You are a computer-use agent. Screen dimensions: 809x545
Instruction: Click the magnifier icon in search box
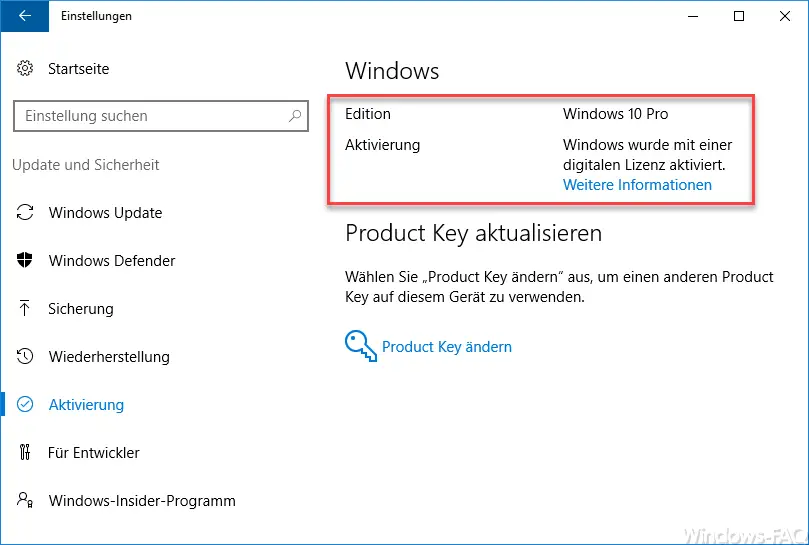coord(295,116)
